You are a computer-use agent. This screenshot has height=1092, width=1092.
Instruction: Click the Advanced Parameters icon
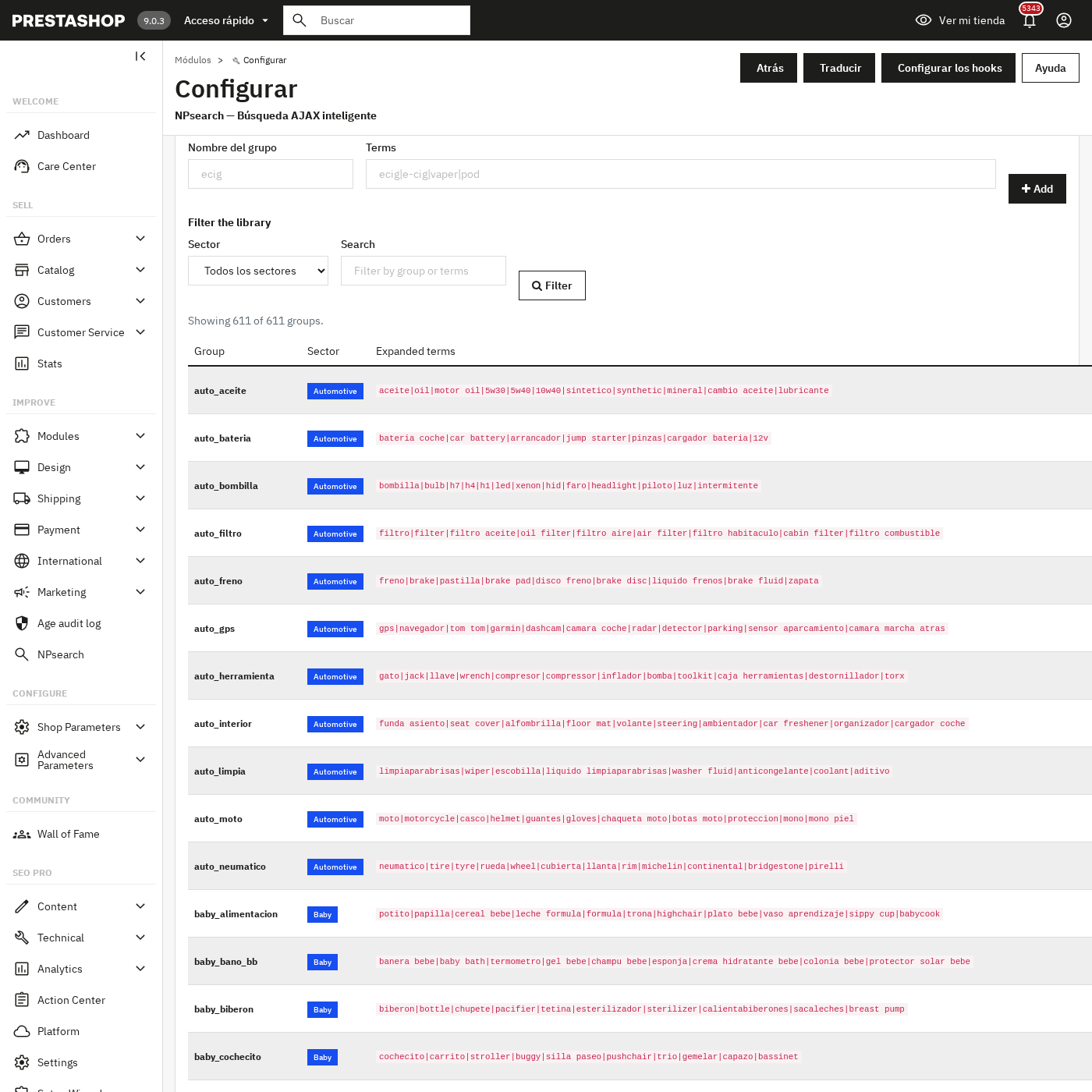point(22,760)
